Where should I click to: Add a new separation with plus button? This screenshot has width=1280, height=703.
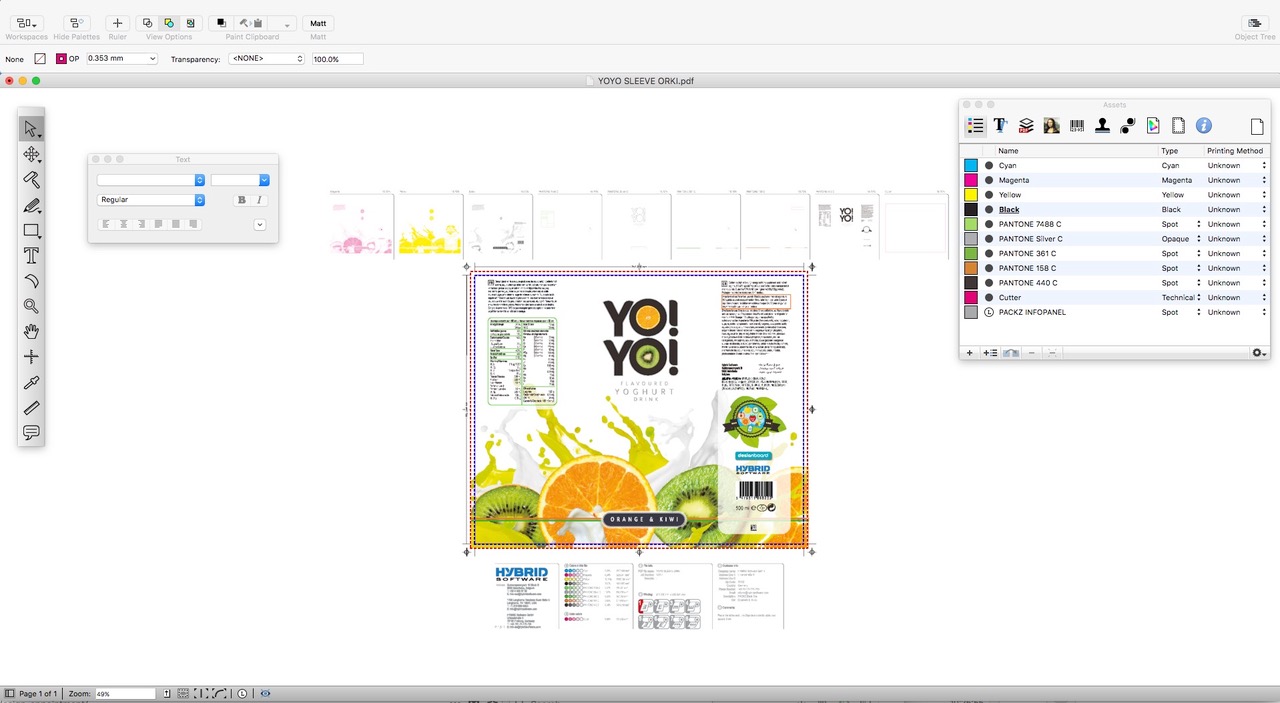tap(968, 353)
